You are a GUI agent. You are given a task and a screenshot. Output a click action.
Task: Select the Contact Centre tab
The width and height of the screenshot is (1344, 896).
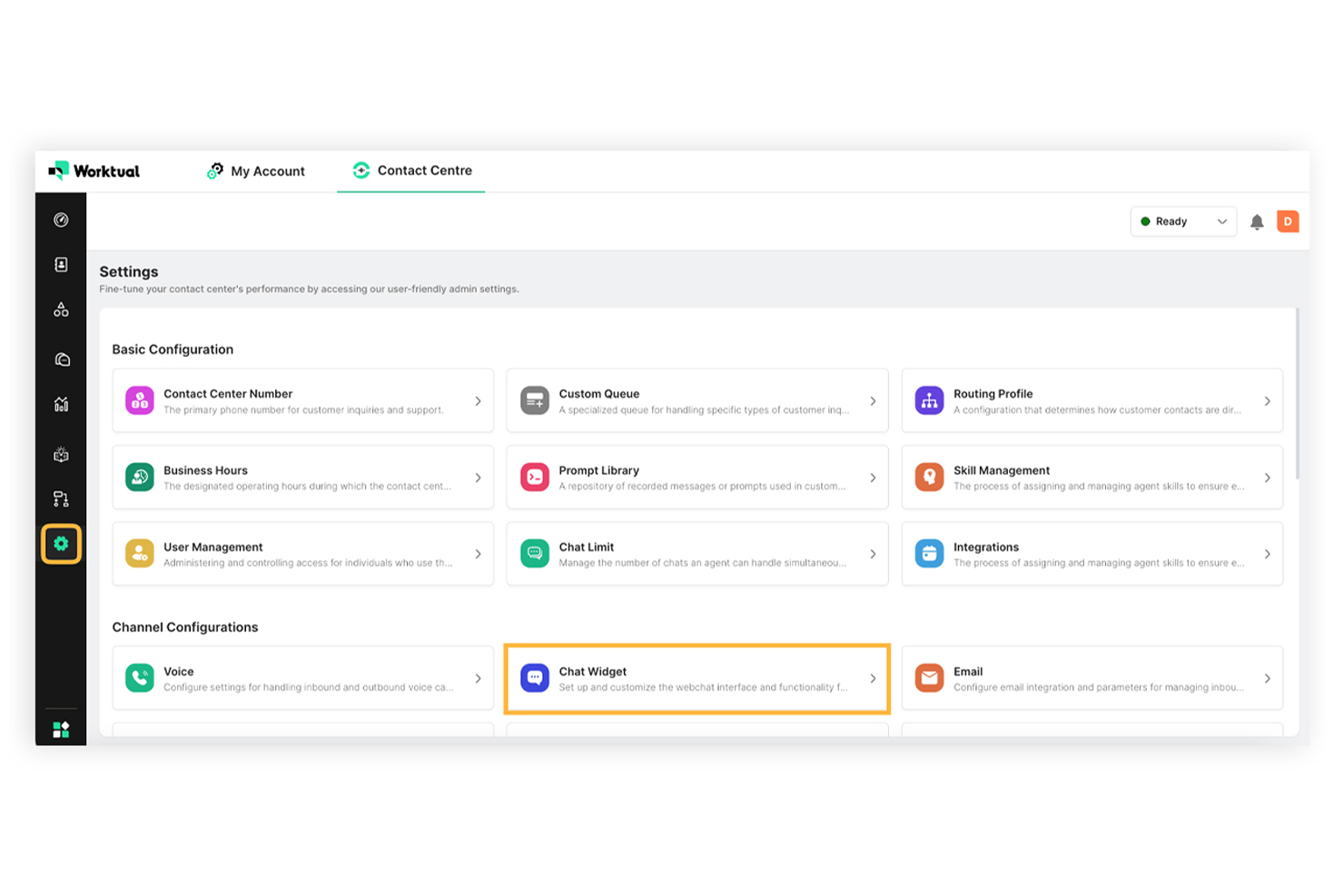pyautogui.click(x=411, y=171)
